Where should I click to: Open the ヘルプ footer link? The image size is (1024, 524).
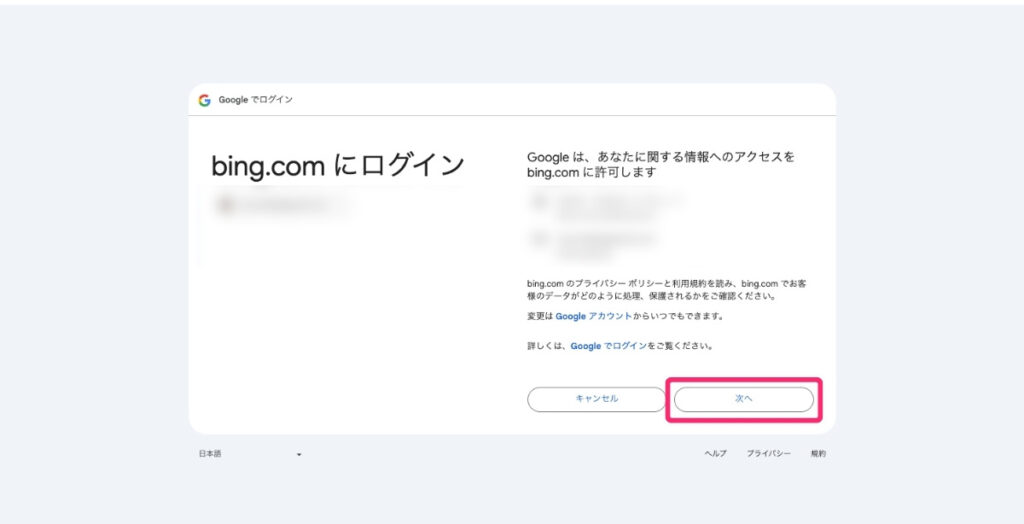[715, 453]
